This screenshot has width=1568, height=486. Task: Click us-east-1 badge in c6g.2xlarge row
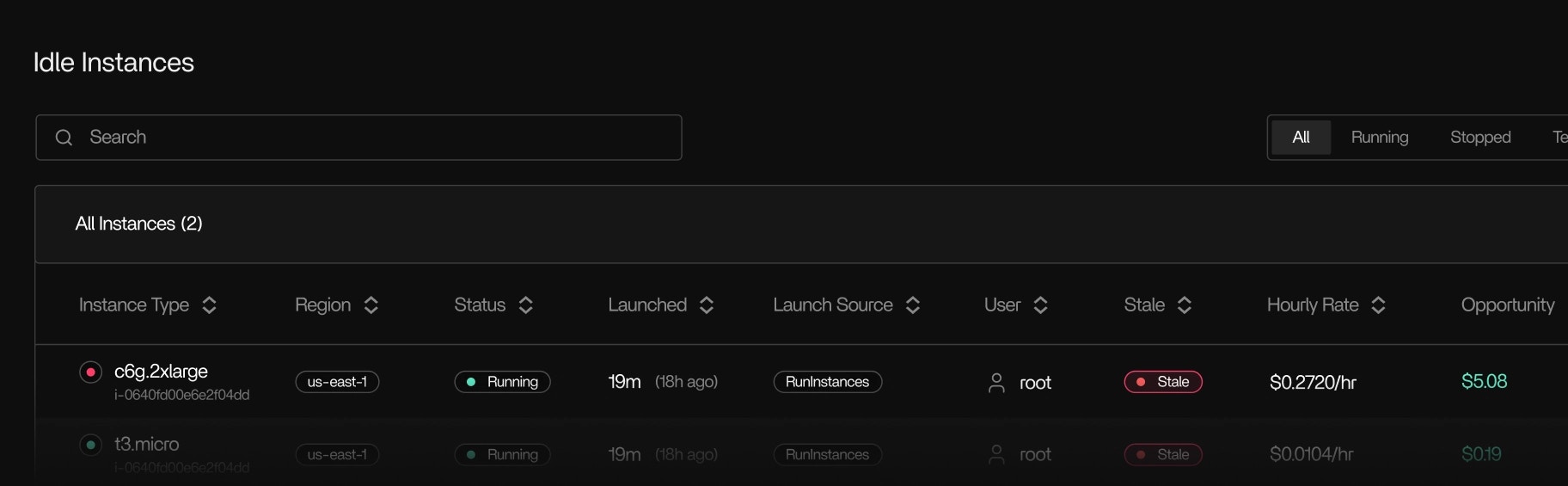337,382
